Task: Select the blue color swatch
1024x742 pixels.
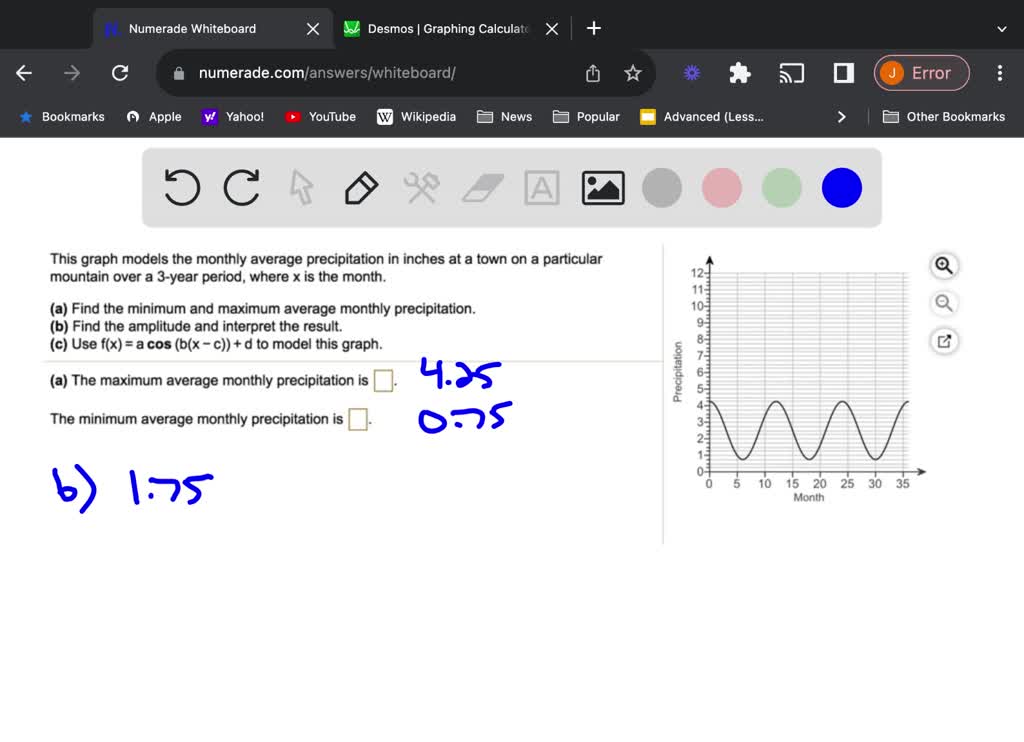Action: pos(841,187)
